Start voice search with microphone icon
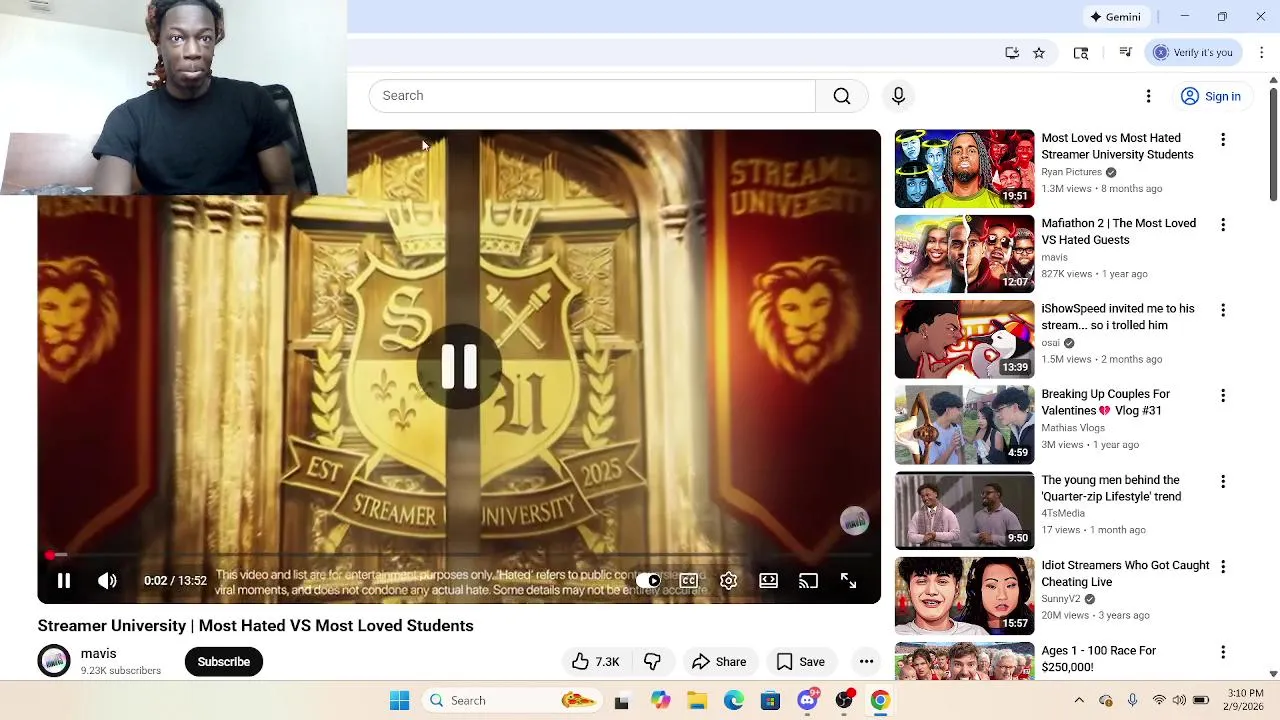This screenshot has height=720, width=1280. point(898,96)
